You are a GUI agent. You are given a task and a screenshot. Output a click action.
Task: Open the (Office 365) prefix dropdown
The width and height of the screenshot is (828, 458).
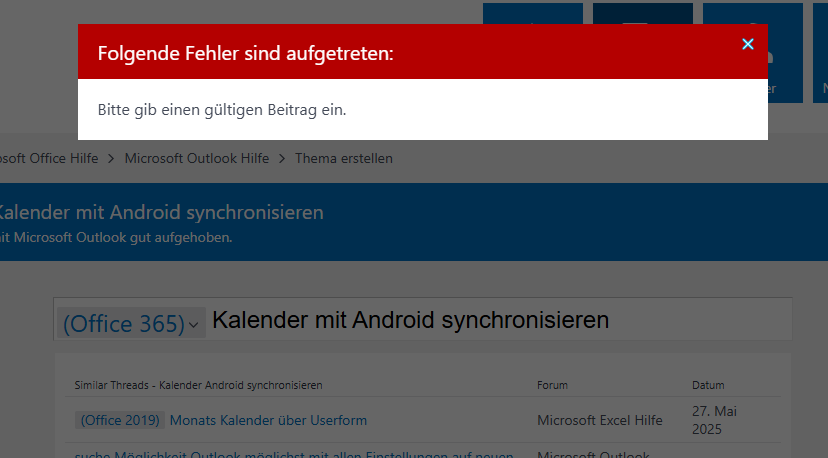131,323
